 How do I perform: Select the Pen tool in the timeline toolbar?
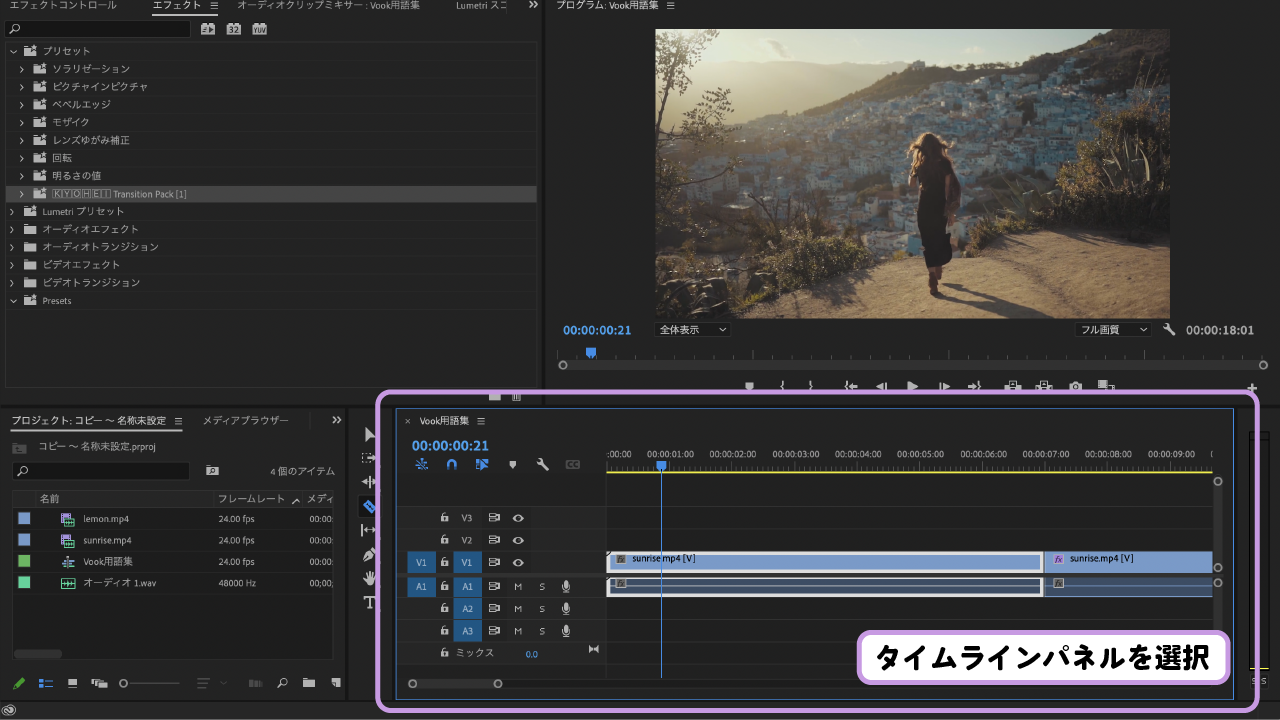(x=368, y=554)
